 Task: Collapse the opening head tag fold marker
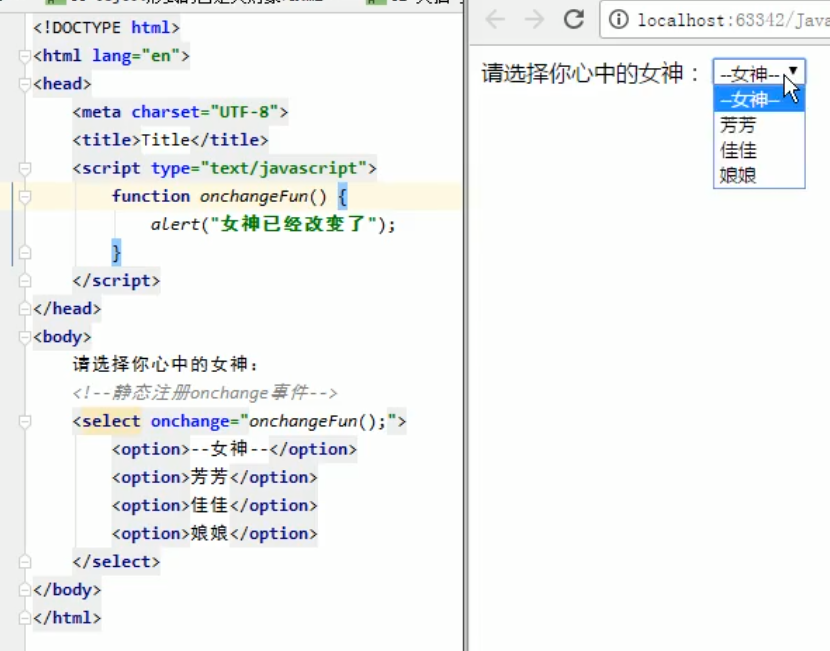[x=24, y=84]
